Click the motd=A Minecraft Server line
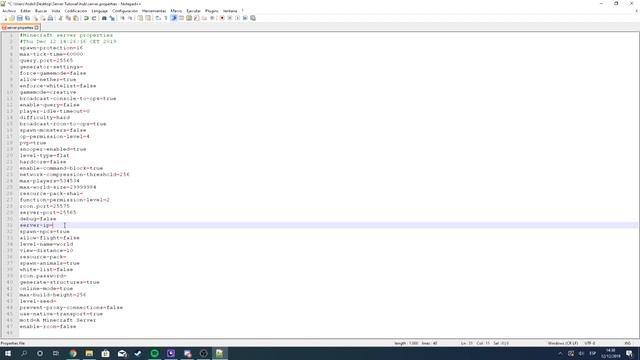 pos(58,320)
